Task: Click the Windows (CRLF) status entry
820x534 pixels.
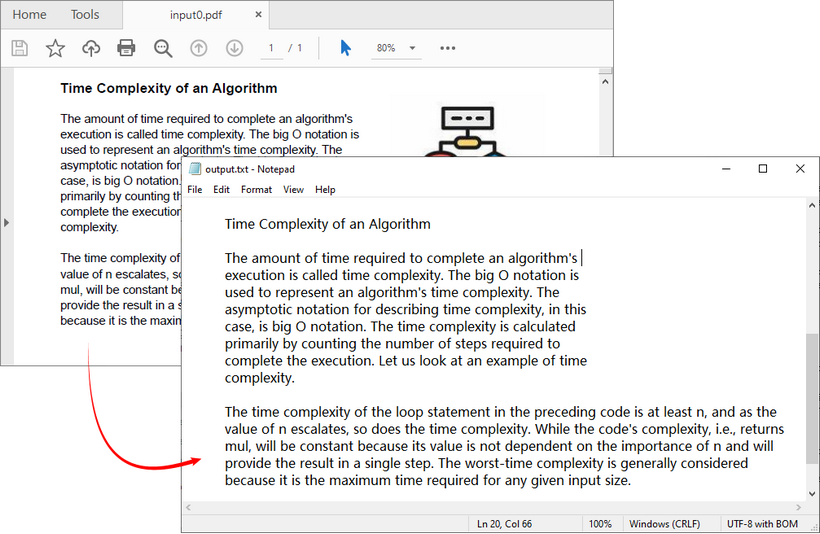Action: (x=664, y=524)
